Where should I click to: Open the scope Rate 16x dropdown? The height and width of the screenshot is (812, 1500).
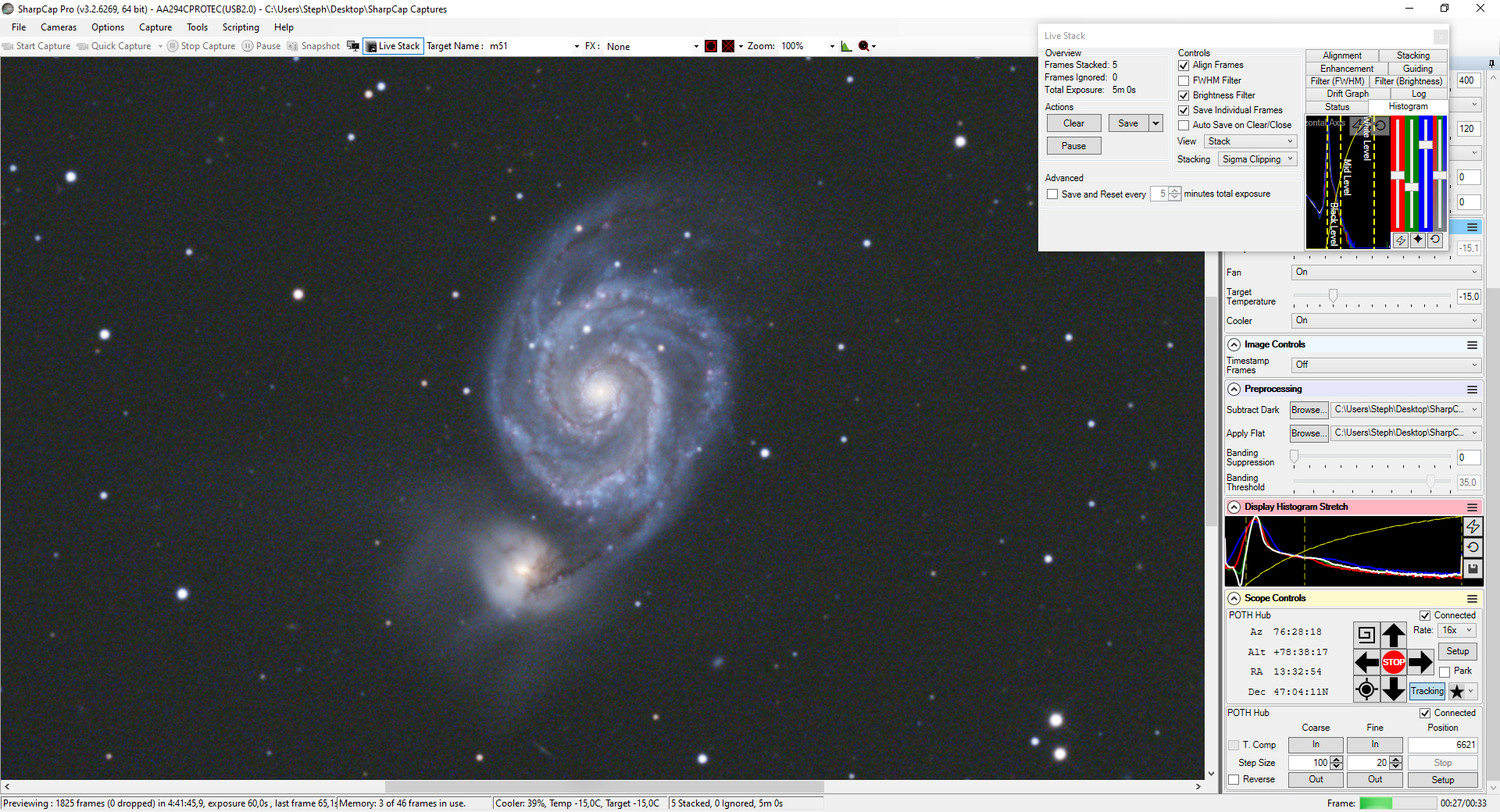[1457, 630]
